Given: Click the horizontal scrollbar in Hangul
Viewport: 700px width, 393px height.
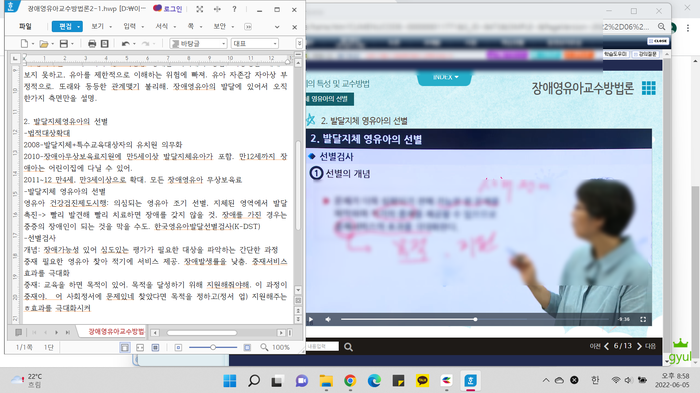Looking at the screenshot, I should point(202,333).
